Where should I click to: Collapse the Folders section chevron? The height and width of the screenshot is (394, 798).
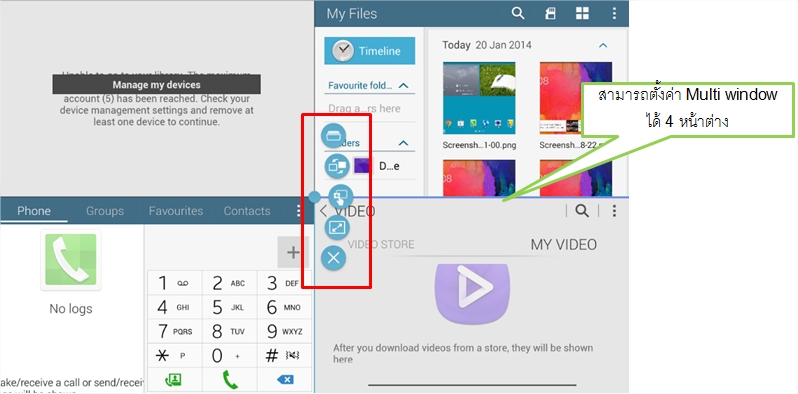click(404, 143)
